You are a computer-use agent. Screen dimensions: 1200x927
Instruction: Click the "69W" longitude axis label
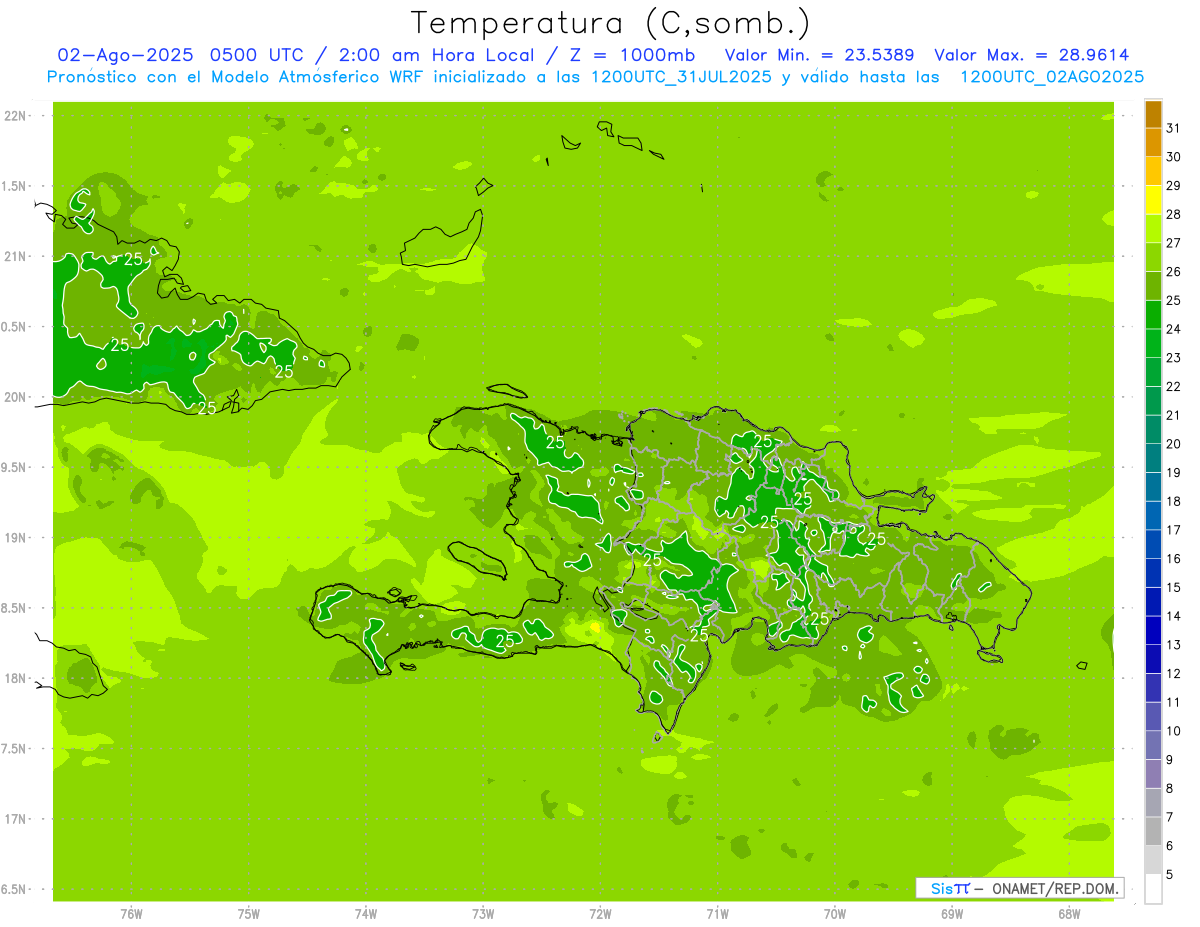tap(952, 914)
